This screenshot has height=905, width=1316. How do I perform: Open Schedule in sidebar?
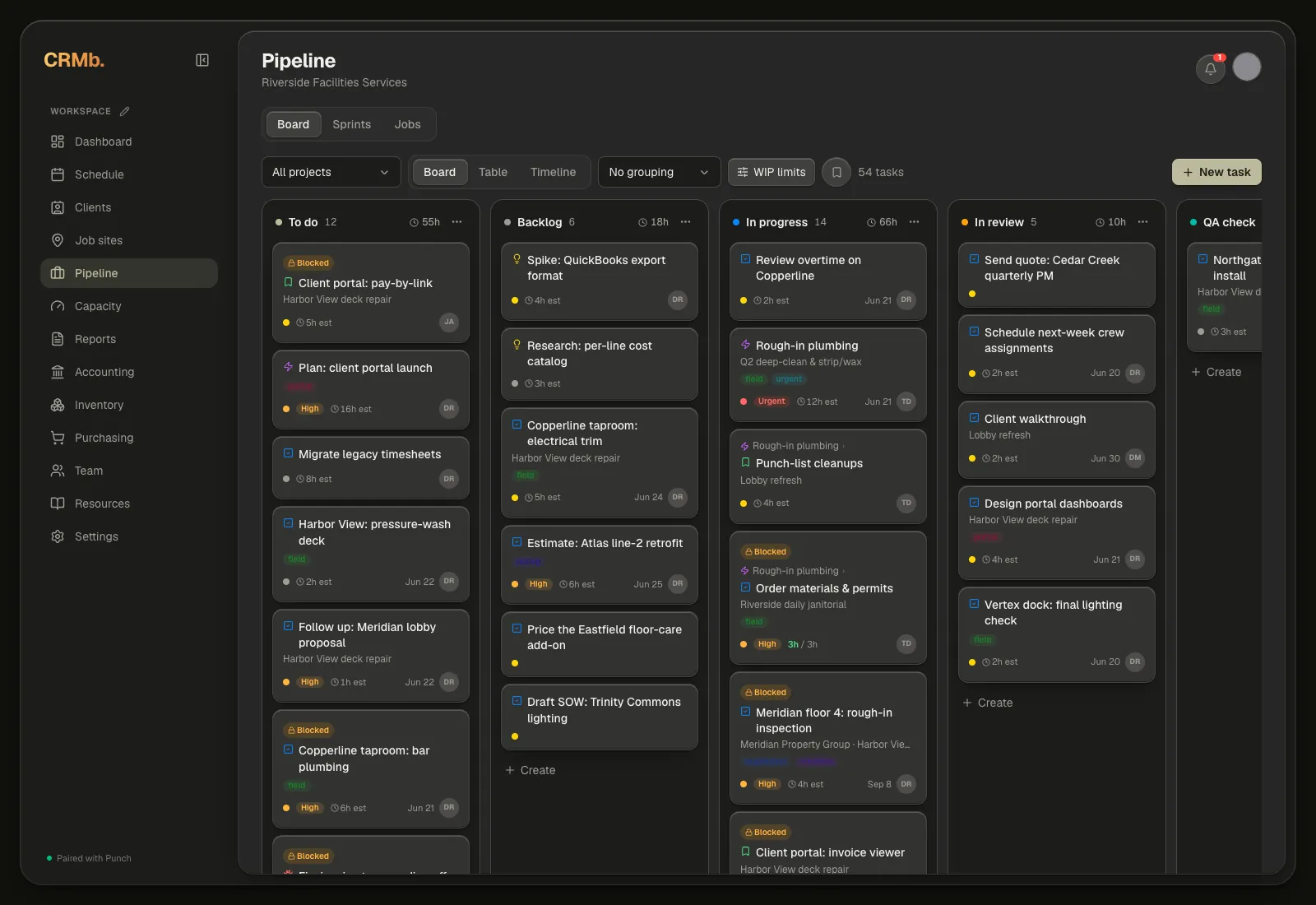(129, 174)
